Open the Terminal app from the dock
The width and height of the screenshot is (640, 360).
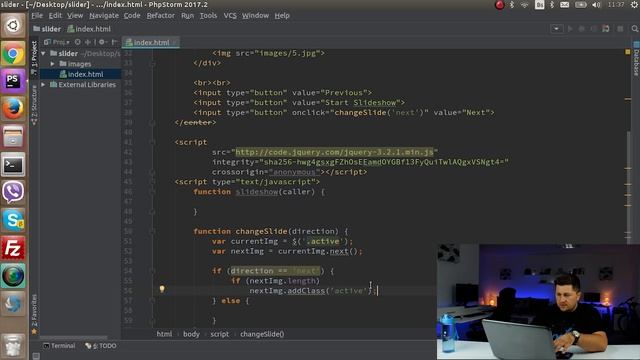[13, 164]
